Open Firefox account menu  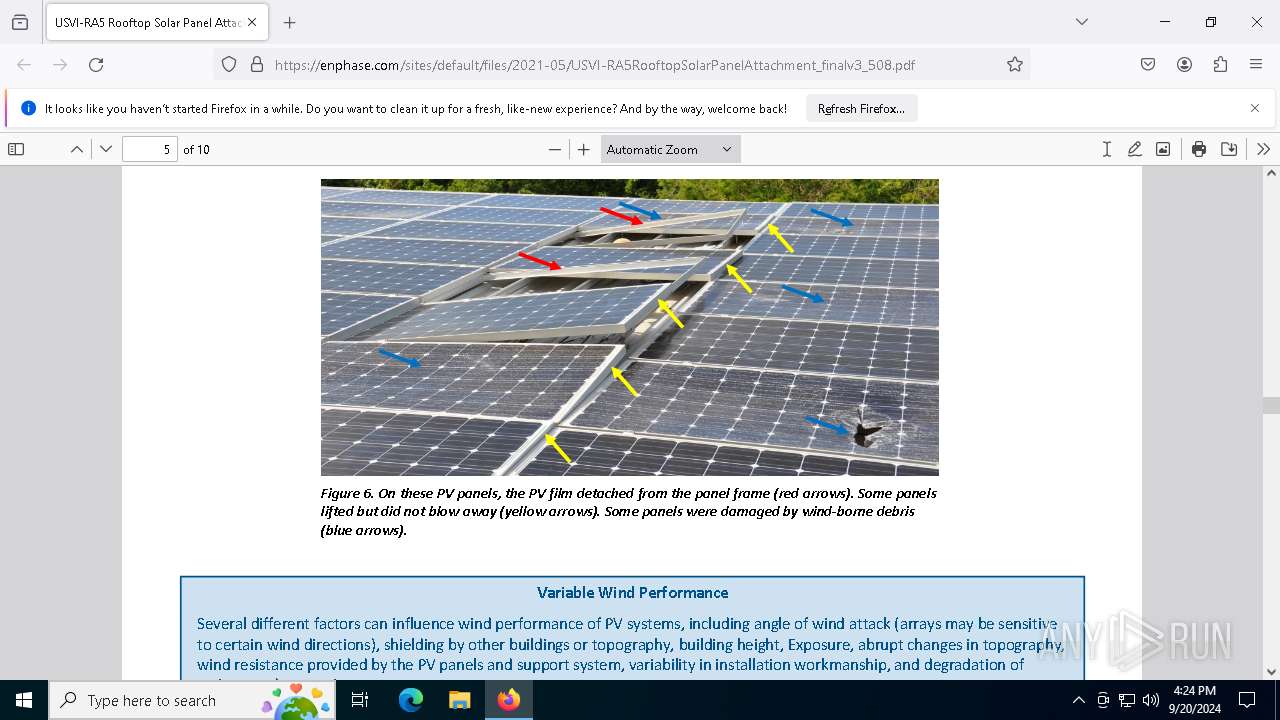[1184, 64]
